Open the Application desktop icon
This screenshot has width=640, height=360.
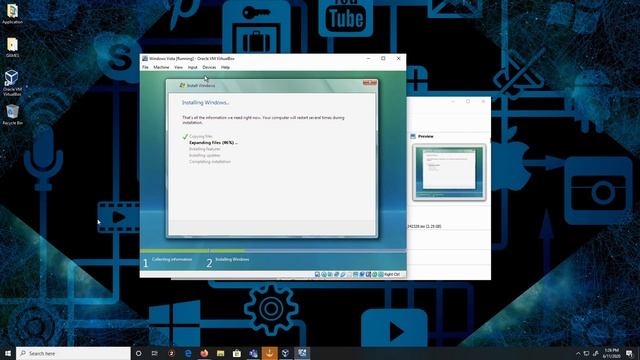12,14
